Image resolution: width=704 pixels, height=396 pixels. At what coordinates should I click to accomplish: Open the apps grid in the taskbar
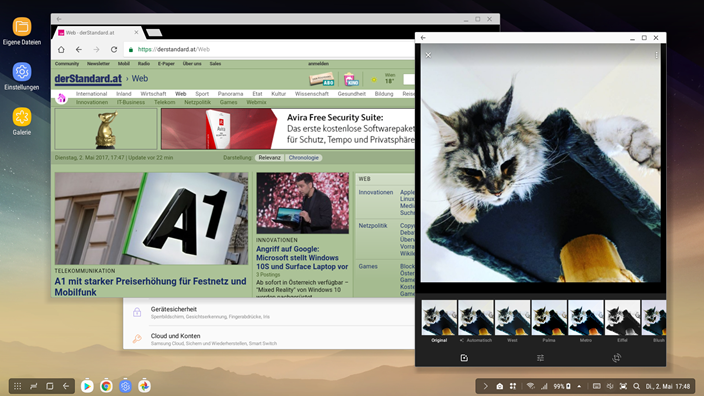coord(18,386)
